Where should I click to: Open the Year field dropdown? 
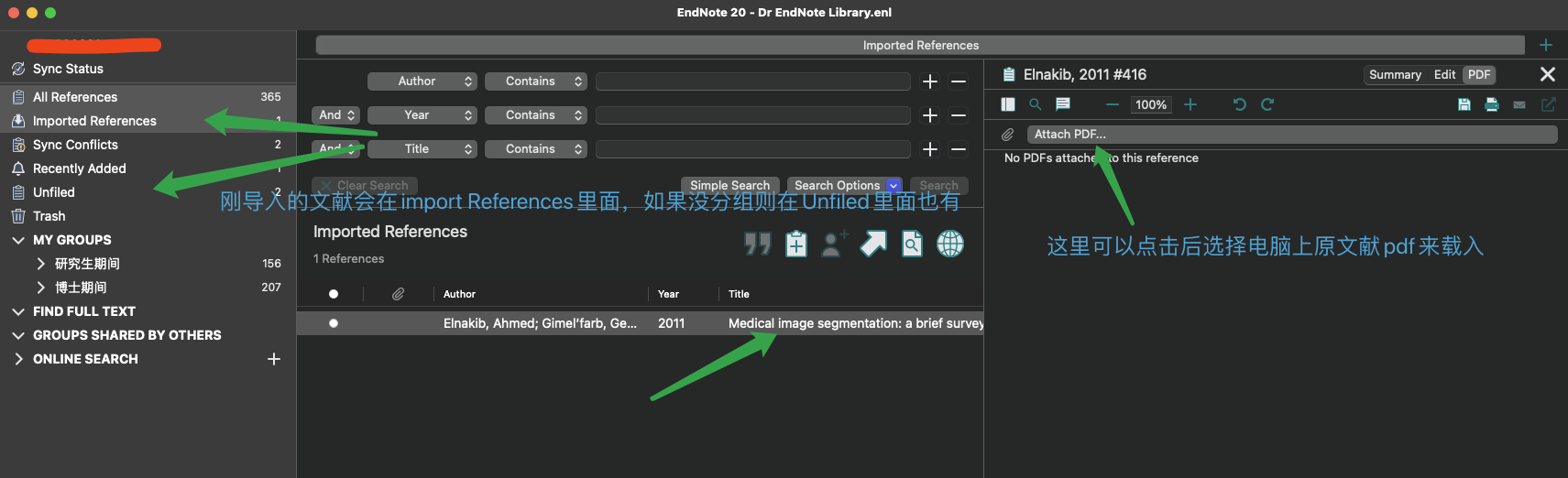click(x=422, y=115)
